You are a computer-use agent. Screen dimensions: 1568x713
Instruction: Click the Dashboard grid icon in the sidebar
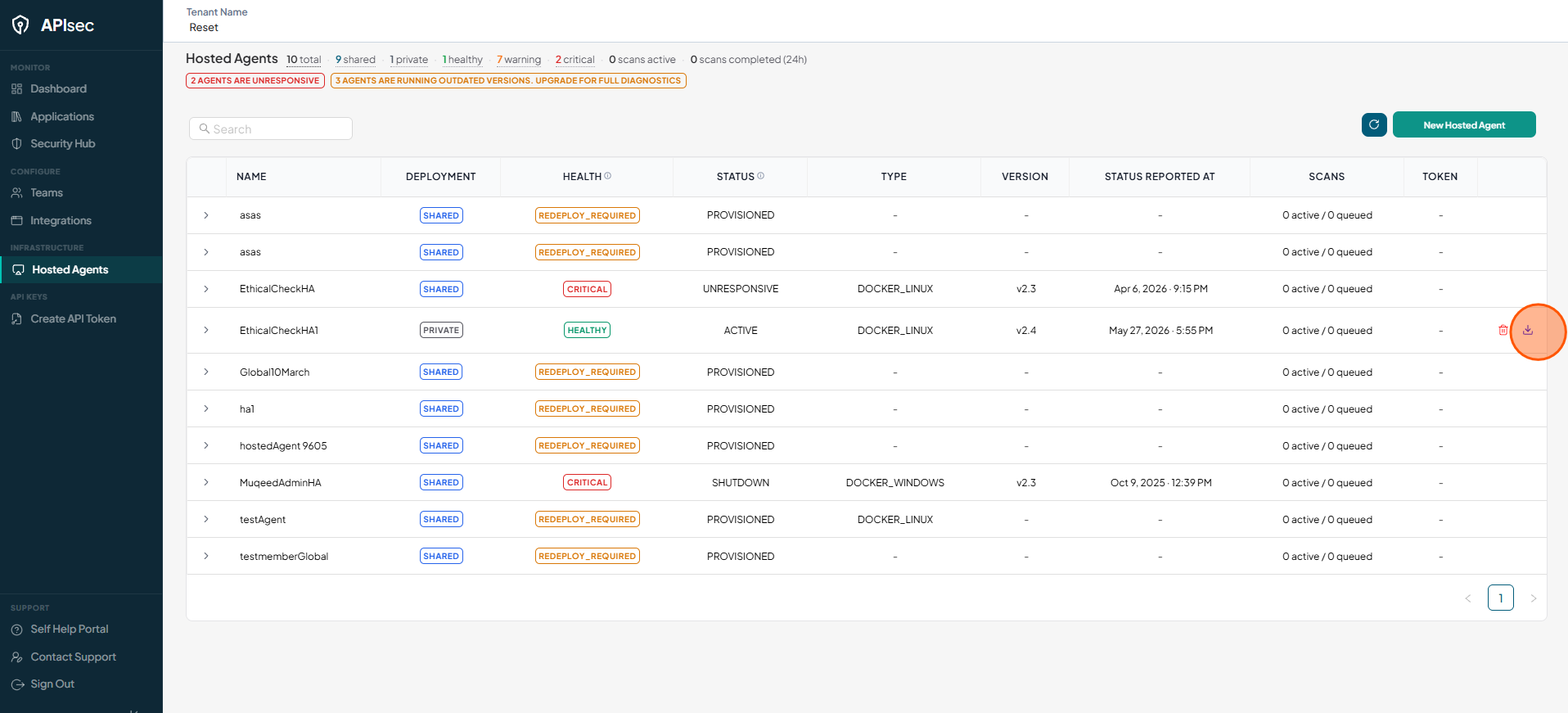tap(16, 88)
